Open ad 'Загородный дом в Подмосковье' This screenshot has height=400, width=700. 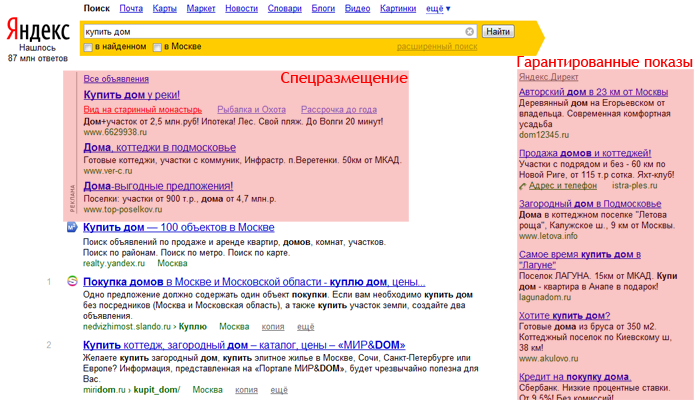coord(590,204)
